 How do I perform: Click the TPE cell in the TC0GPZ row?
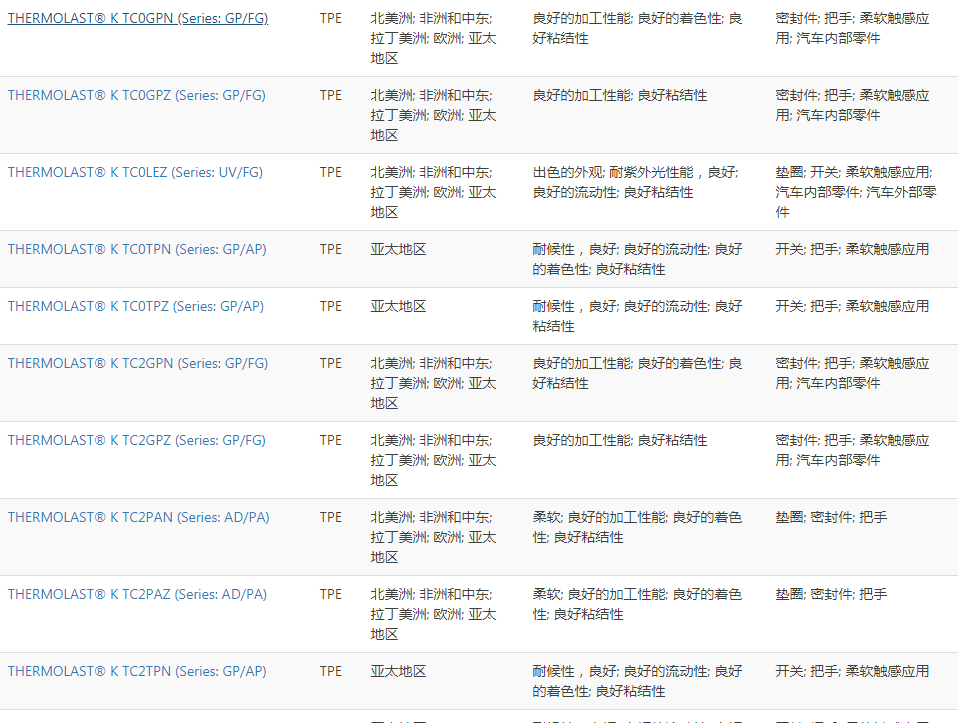coord(331,95)
